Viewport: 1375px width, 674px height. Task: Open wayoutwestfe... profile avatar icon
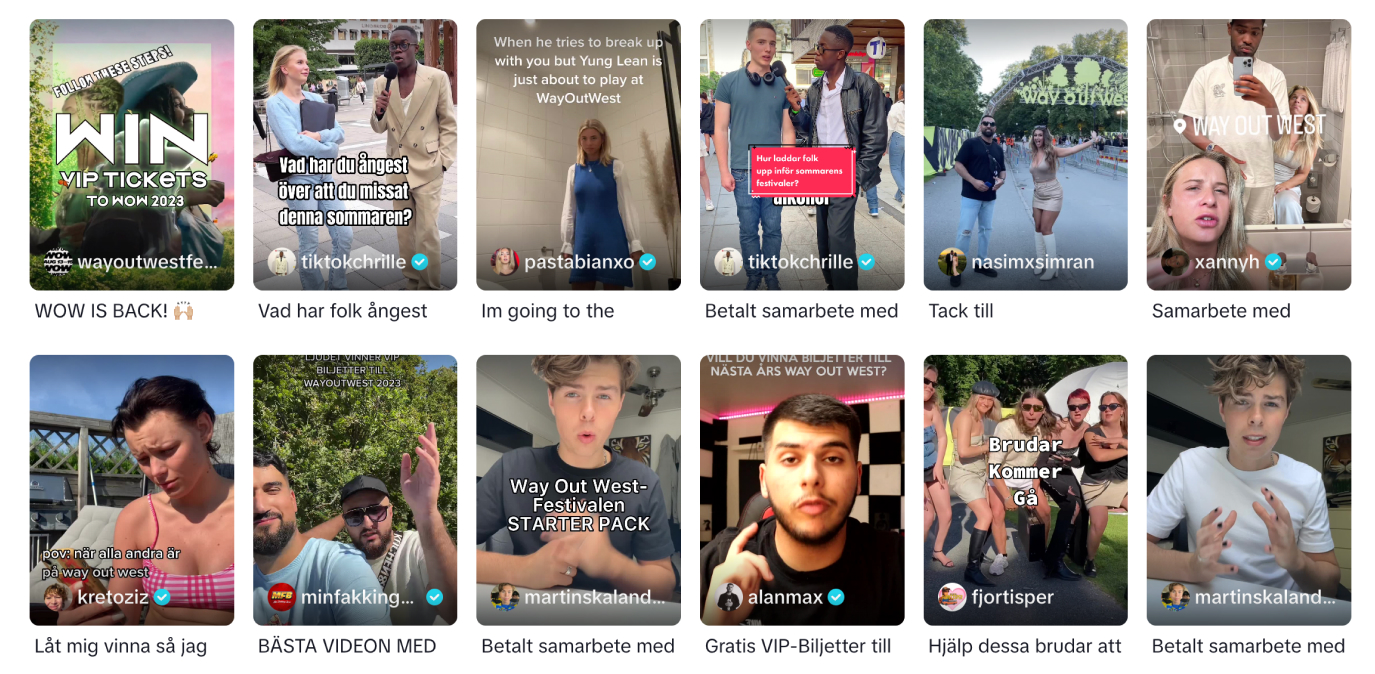58,262
